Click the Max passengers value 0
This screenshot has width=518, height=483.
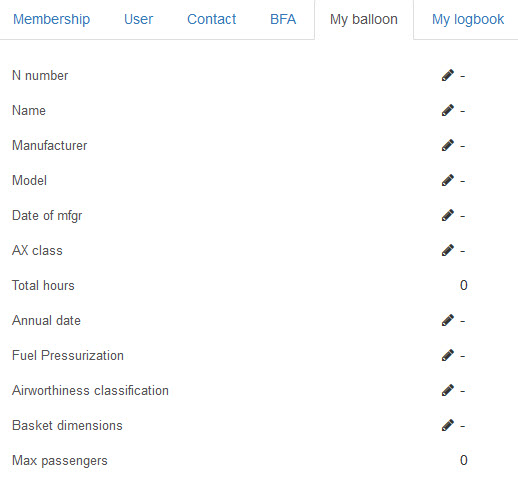pos(464,460)
